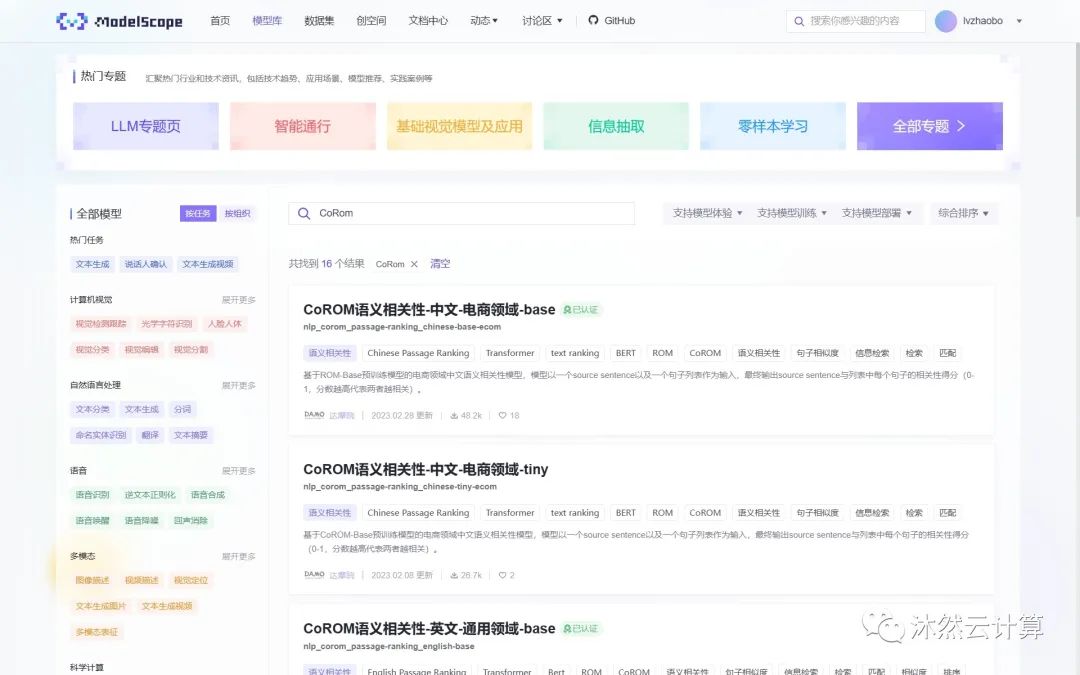The image size is (1080, 675).
Task: Open 模型库 navigation item
Action: (x=267, y=21)
